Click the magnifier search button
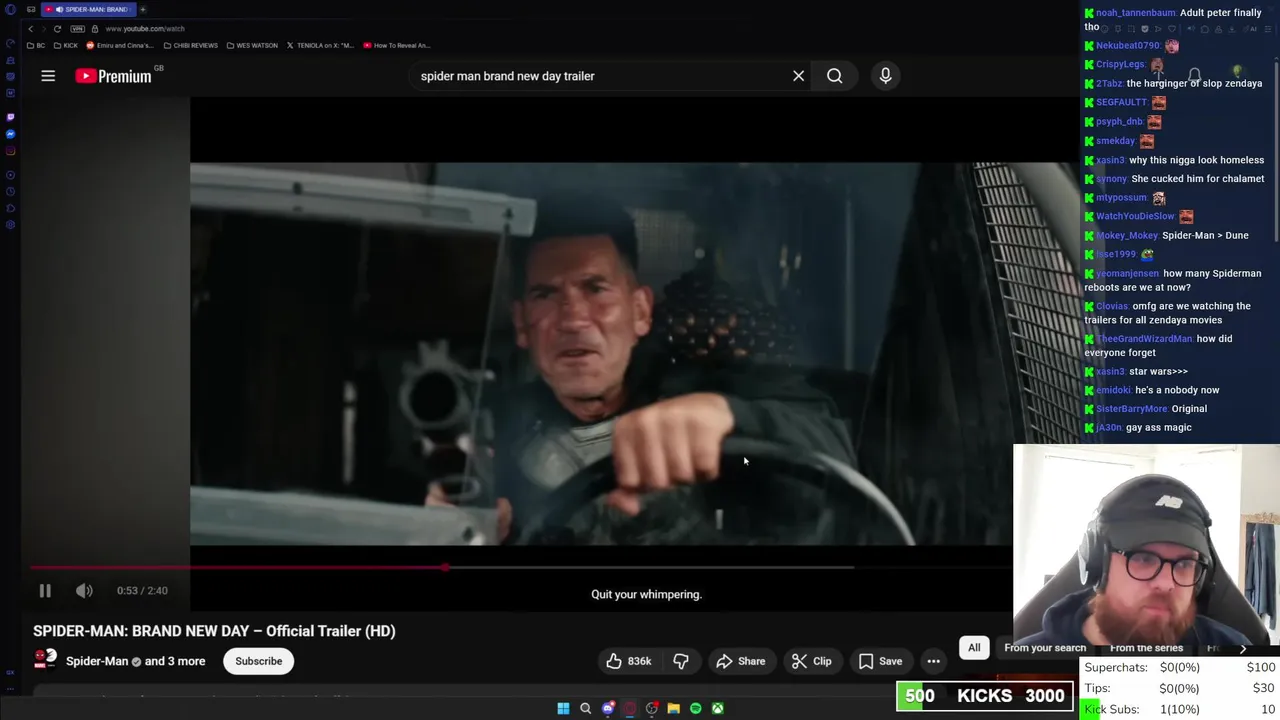This screenshot has height=720, width=1280. (x=834, y=76)
